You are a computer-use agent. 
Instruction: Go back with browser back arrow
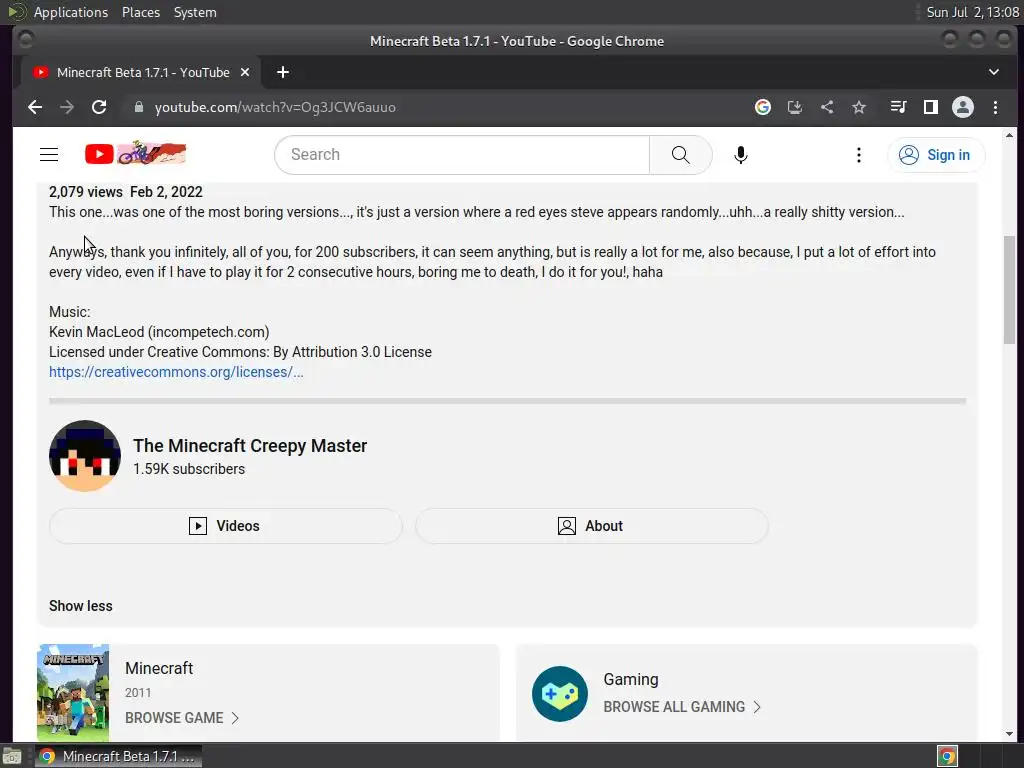35,107
